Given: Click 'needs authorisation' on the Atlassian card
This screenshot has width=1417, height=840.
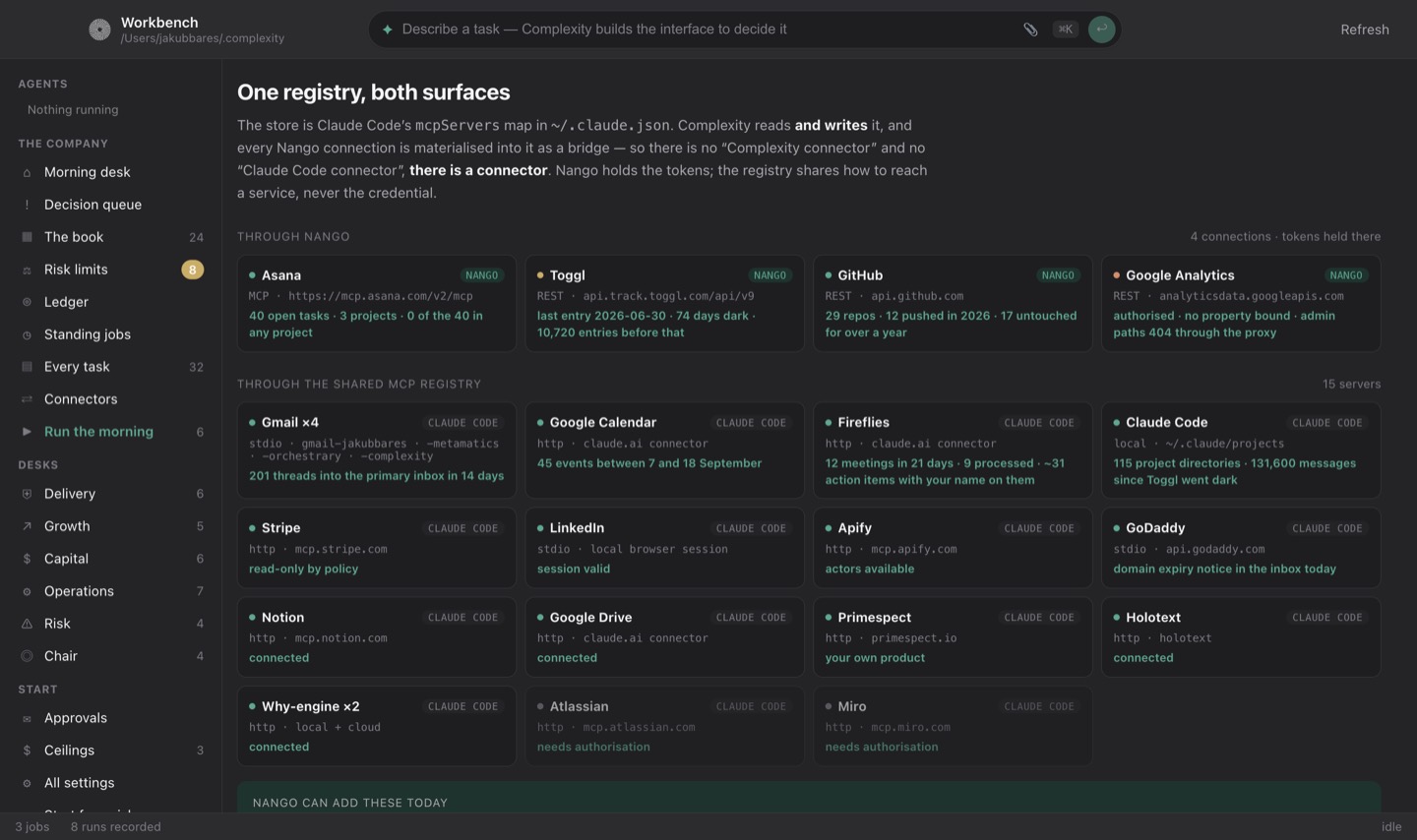Looking at the screenshot, I should (x=593, y=748).
